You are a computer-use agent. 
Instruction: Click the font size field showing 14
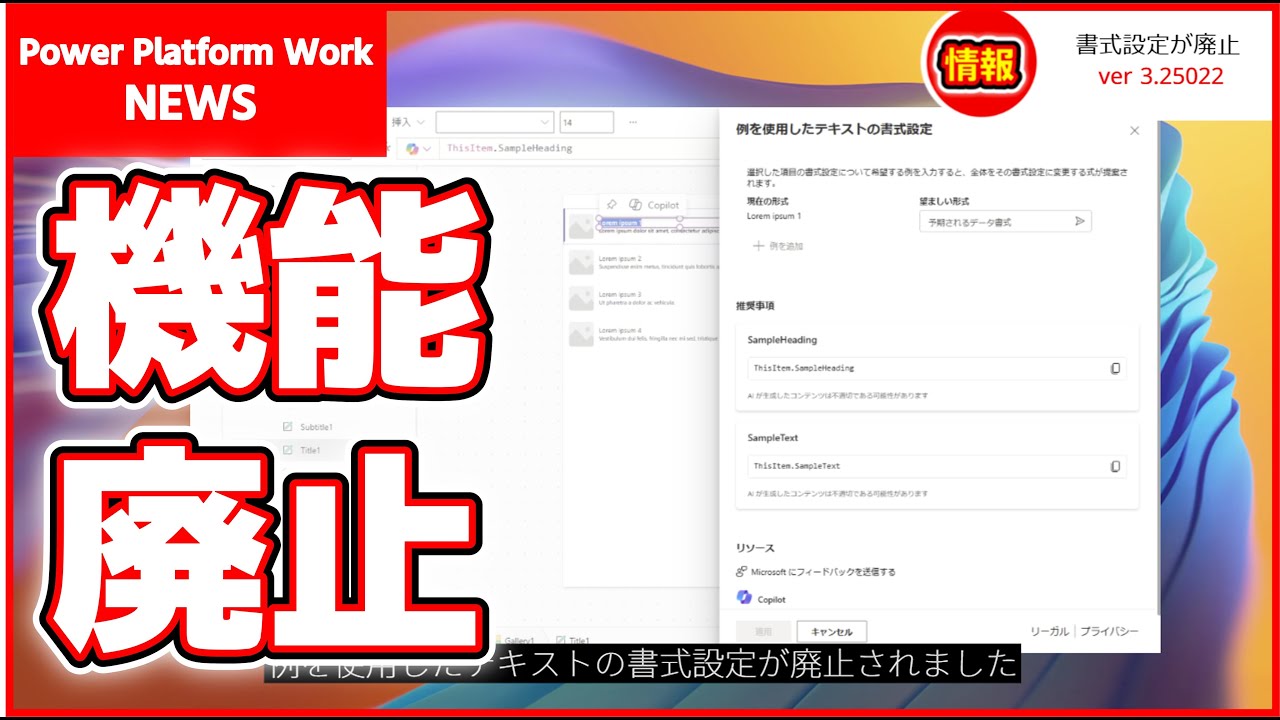click(587, 122)
